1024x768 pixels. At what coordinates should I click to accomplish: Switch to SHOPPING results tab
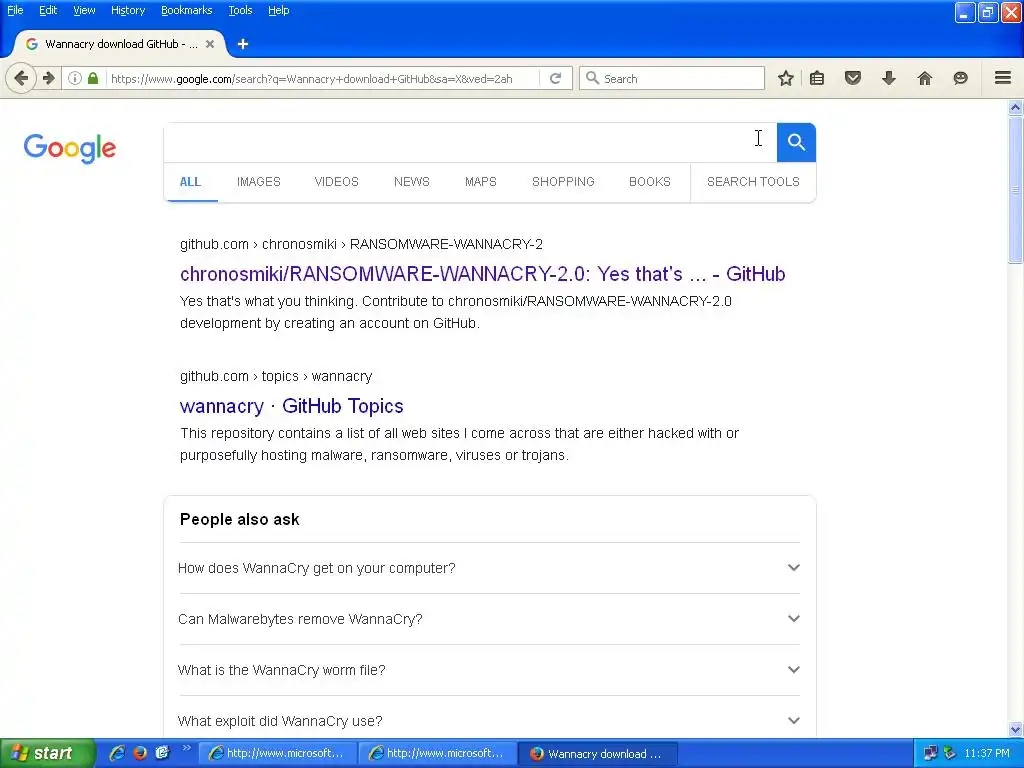coord(563,182)
